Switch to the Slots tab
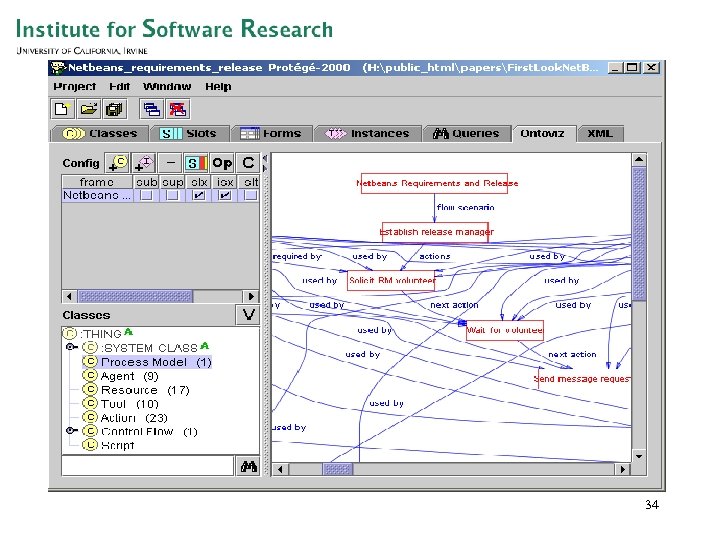 [x=189, y=134]
